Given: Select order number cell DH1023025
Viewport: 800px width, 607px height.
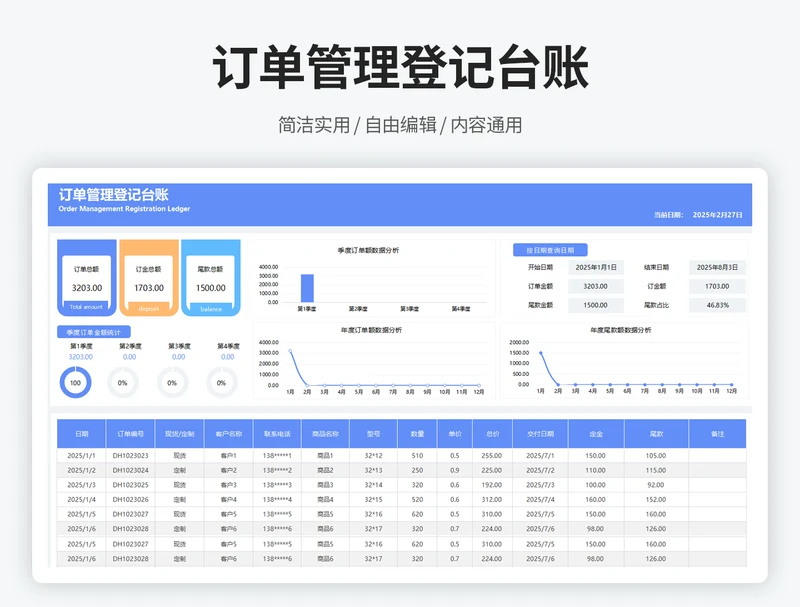Looking at the screenshot, I should (x=130, y=485).
